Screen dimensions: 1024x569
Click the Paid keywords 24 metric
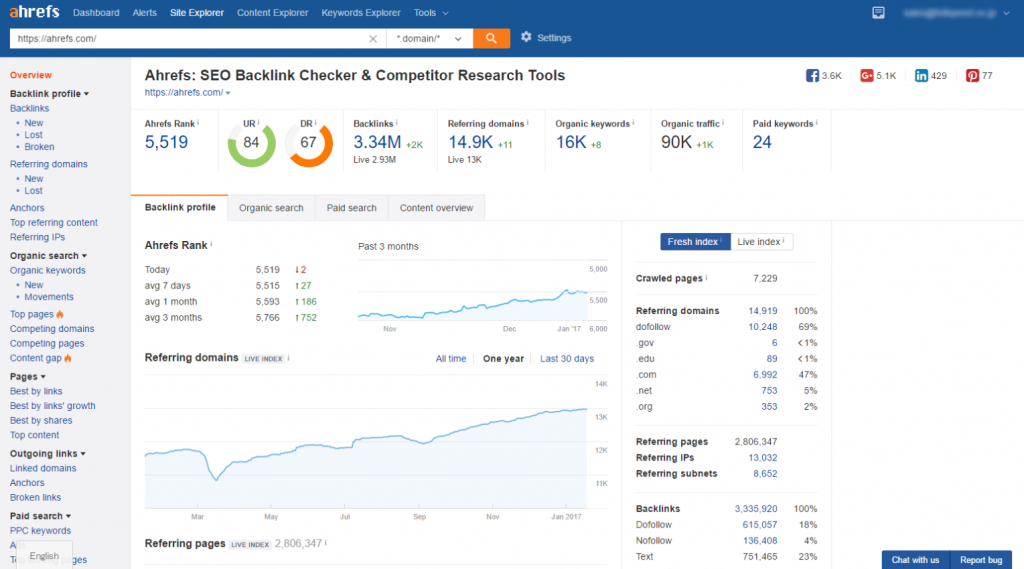(x=762, y=142)
